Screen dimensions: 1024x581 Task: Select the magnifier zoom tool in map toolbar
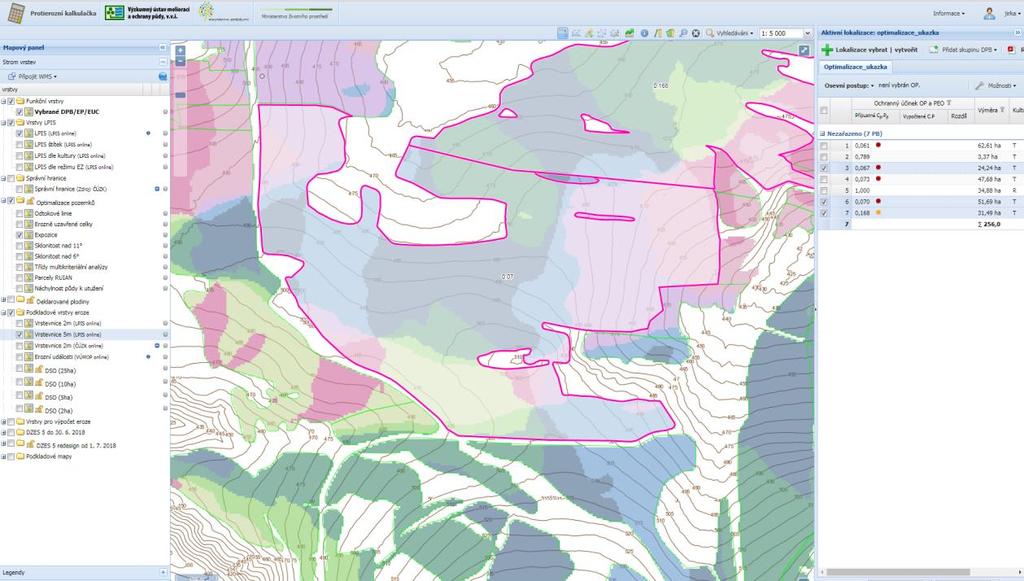683,33
